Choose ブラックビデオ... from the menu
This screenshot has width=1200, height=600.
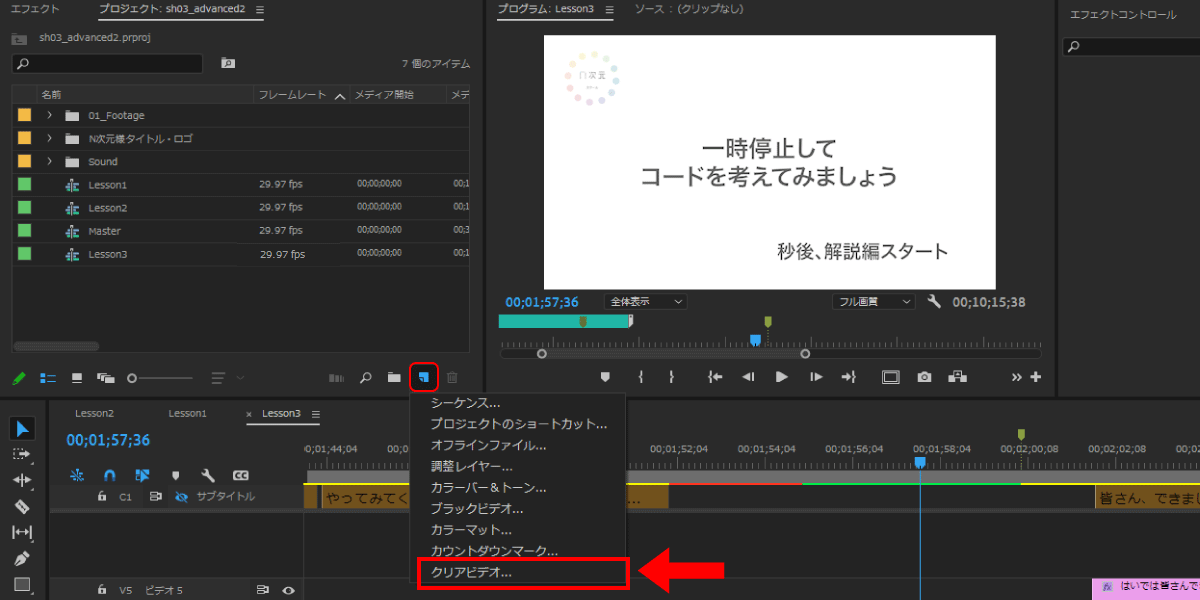(477, 508)
